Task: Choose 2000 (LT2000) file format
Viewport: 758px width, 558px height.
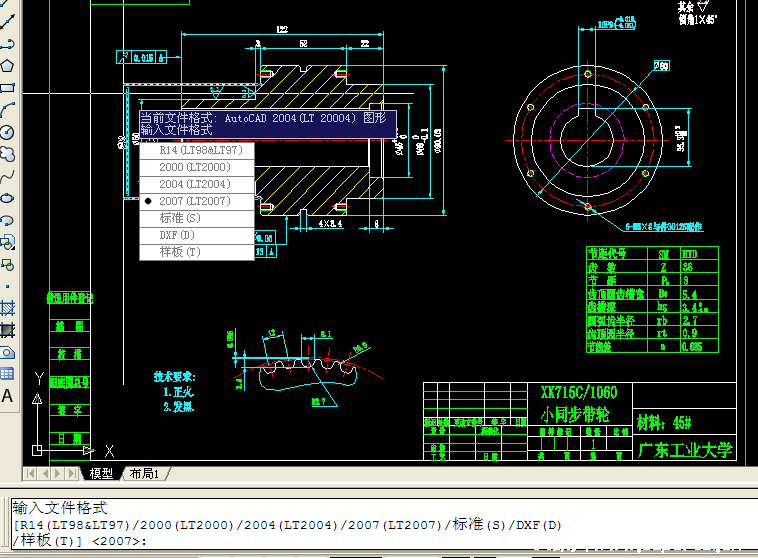Action: click(x=197, y=167)
